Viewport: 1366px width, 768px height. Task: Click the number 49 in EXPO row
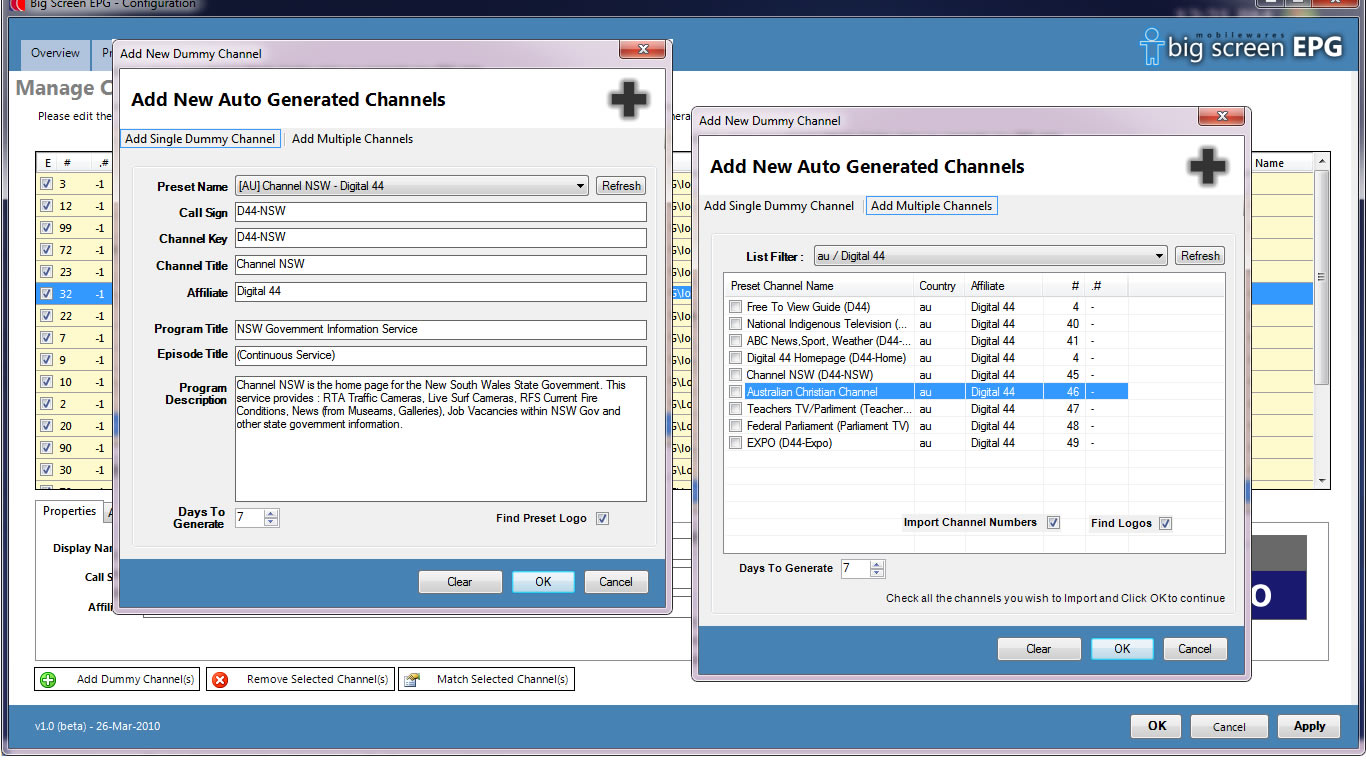(x=1072, y=443)
